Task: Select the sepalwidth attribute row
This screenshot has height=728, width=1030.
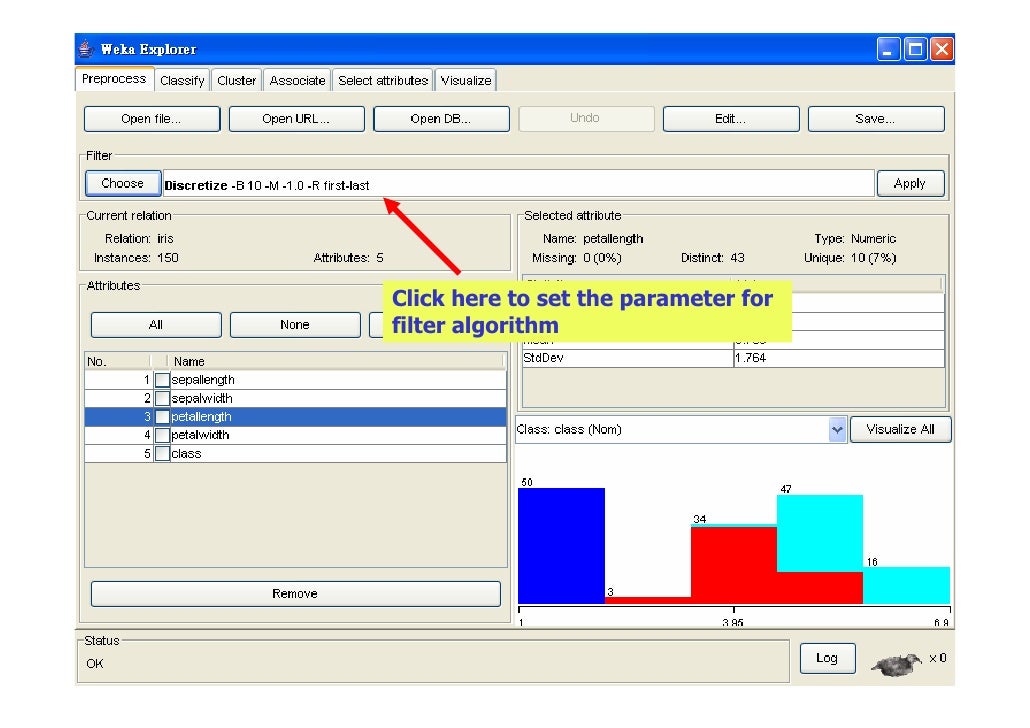Action: (296, 398)
